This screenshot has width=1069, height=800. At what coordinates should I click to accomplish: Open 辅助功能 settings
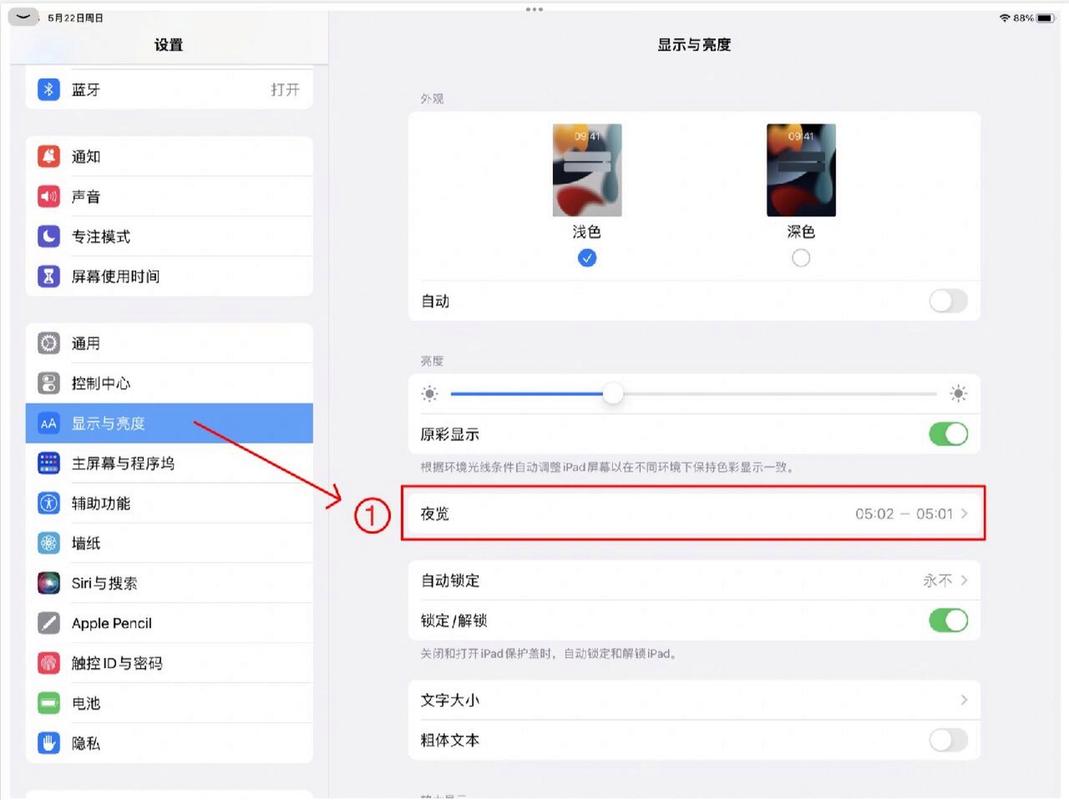tap(169, 503)
